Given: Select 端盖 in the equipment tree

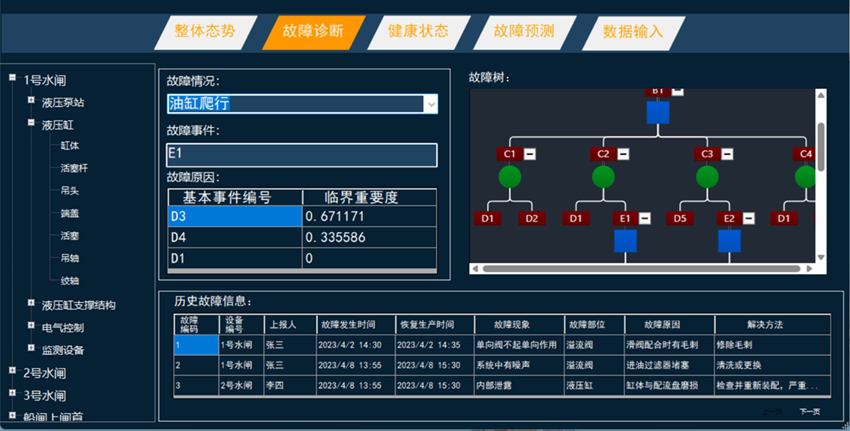Looking at the screenshot, I should (x=70, y=214).
